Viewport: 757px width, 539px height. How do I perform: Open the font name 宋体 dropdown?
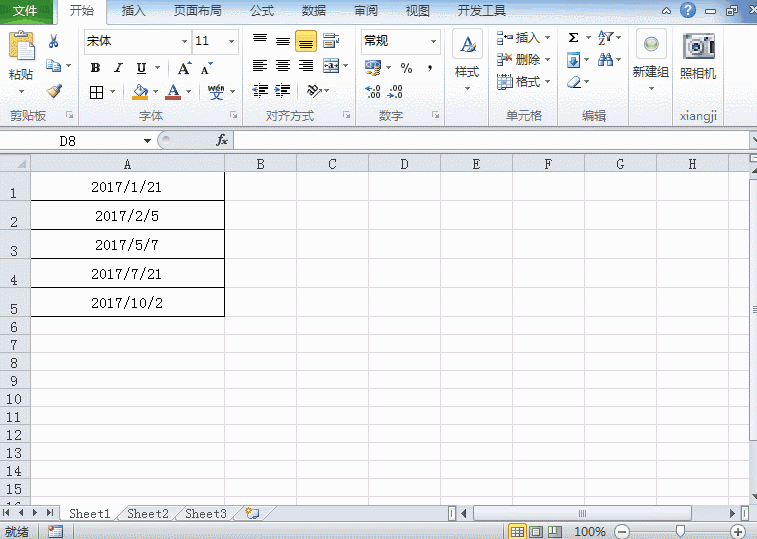tap(184, 42)
